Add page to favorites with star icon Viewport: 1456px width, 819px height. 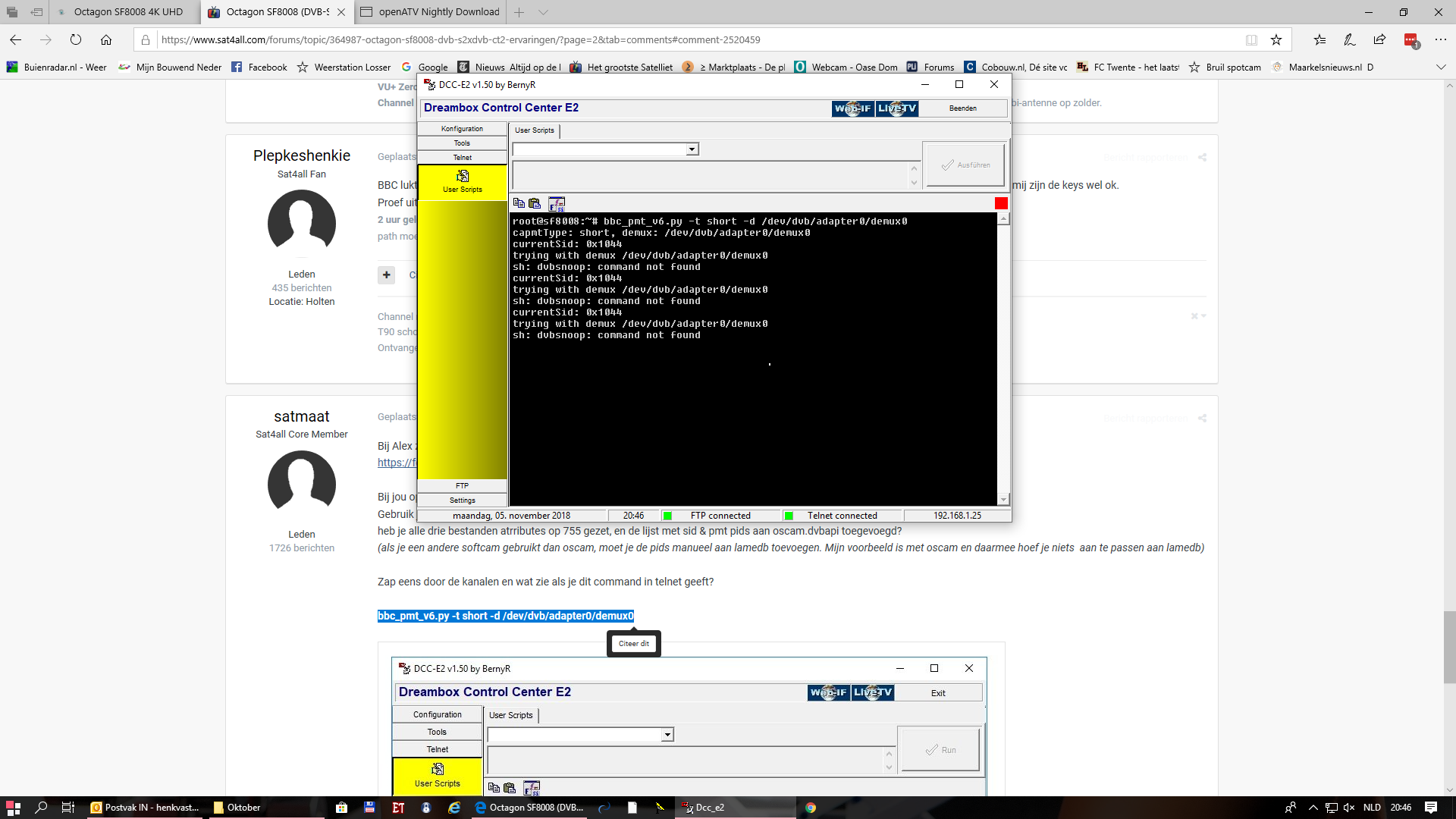coord(1276,39)
